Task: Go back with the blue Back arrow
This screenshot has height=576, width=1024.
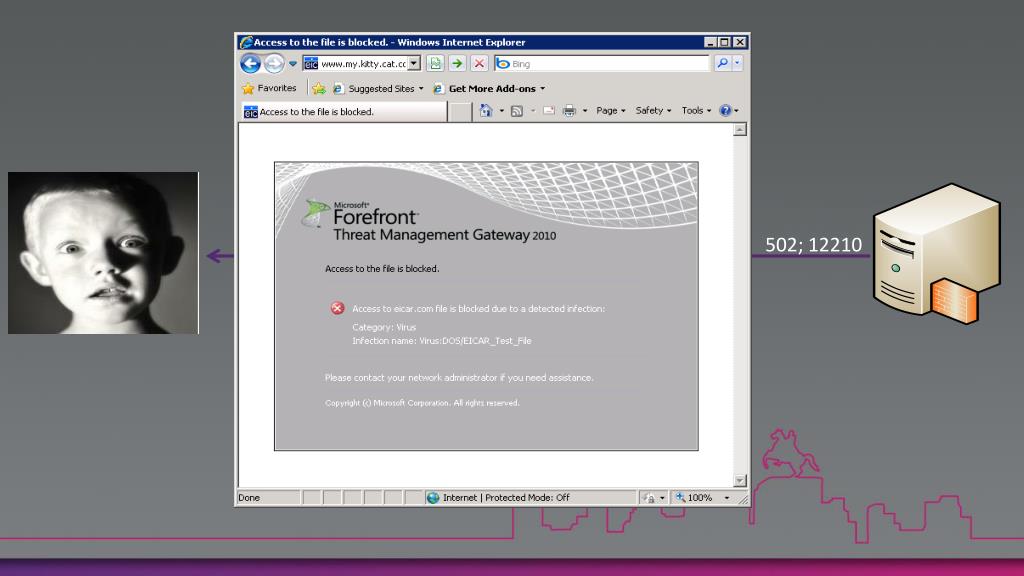Action: tap(250, 63)
